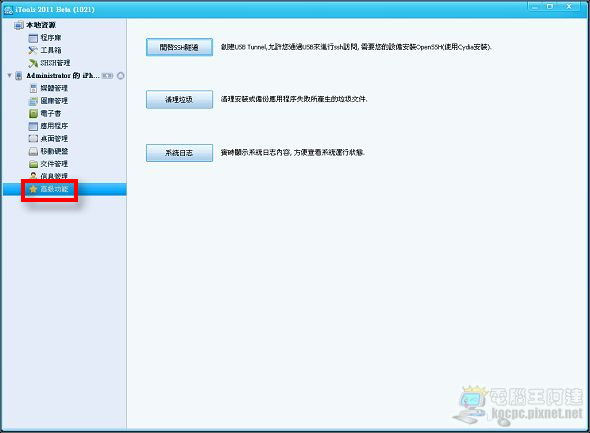Open 文件管理 folder icon
Image resolution: width=590 pixels, height=433 pixels.
click(33, 164)
